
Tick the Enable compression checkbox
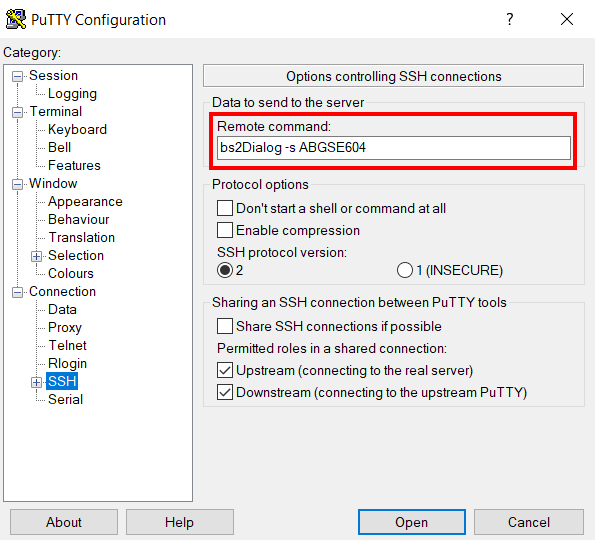225,230
